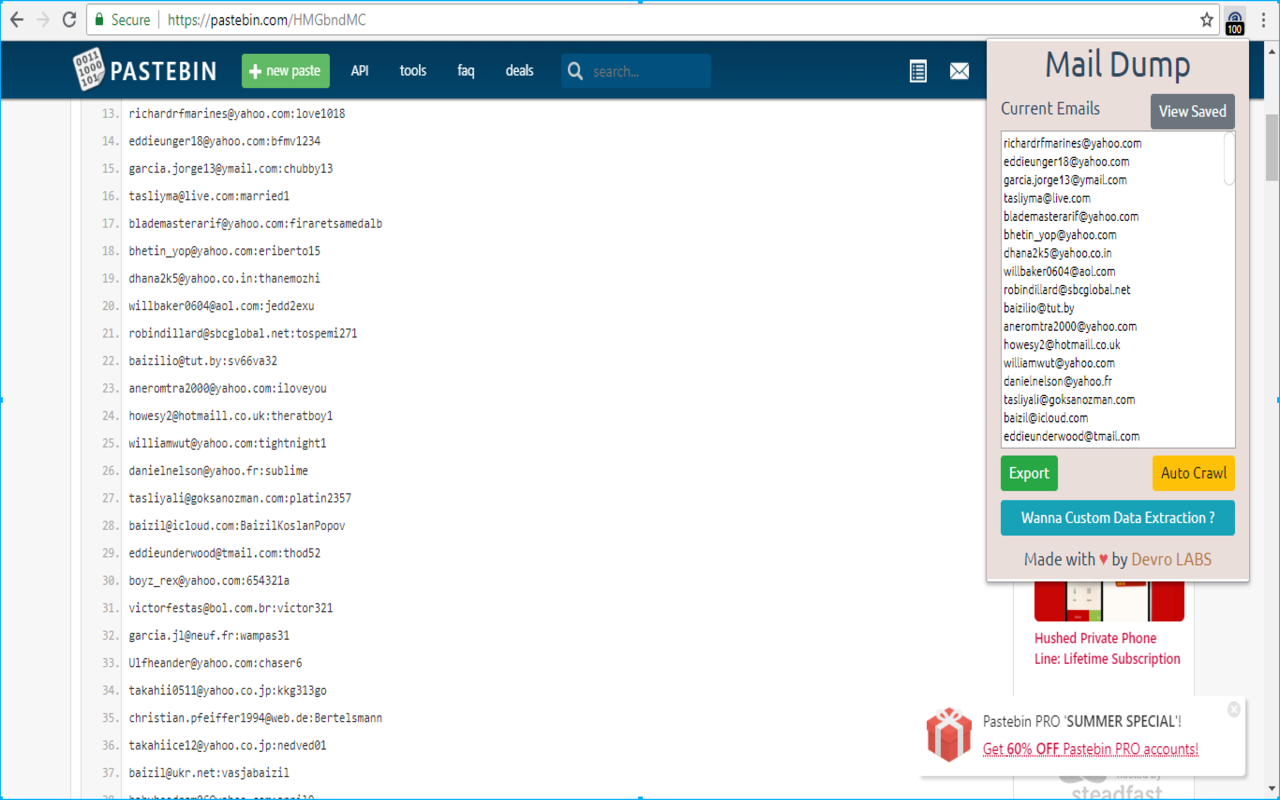Select willbaker0604@aol.com in Mail Dump list
1280x800 pixels.
point(1059,271)
